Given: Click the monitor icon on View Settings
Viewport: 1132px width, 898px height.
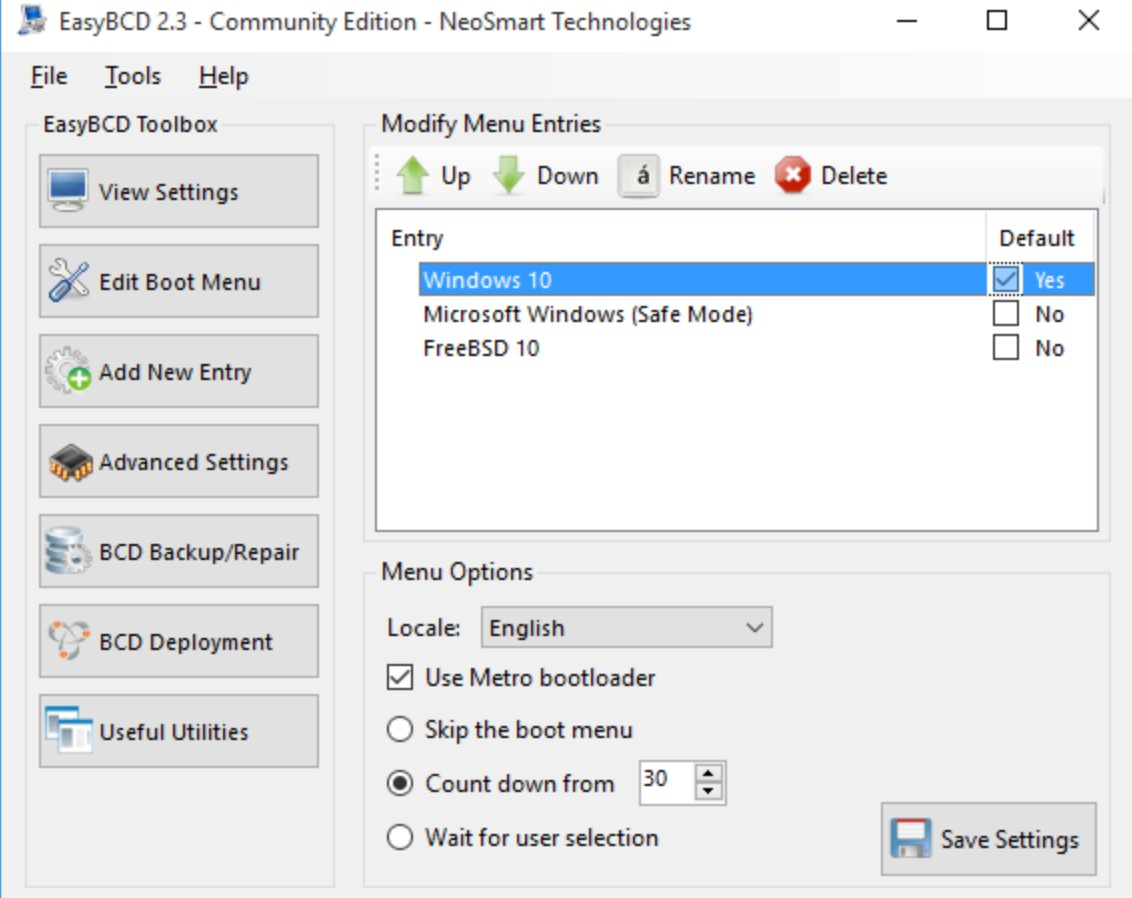Looking at the screenshot, I should [68, 191].
